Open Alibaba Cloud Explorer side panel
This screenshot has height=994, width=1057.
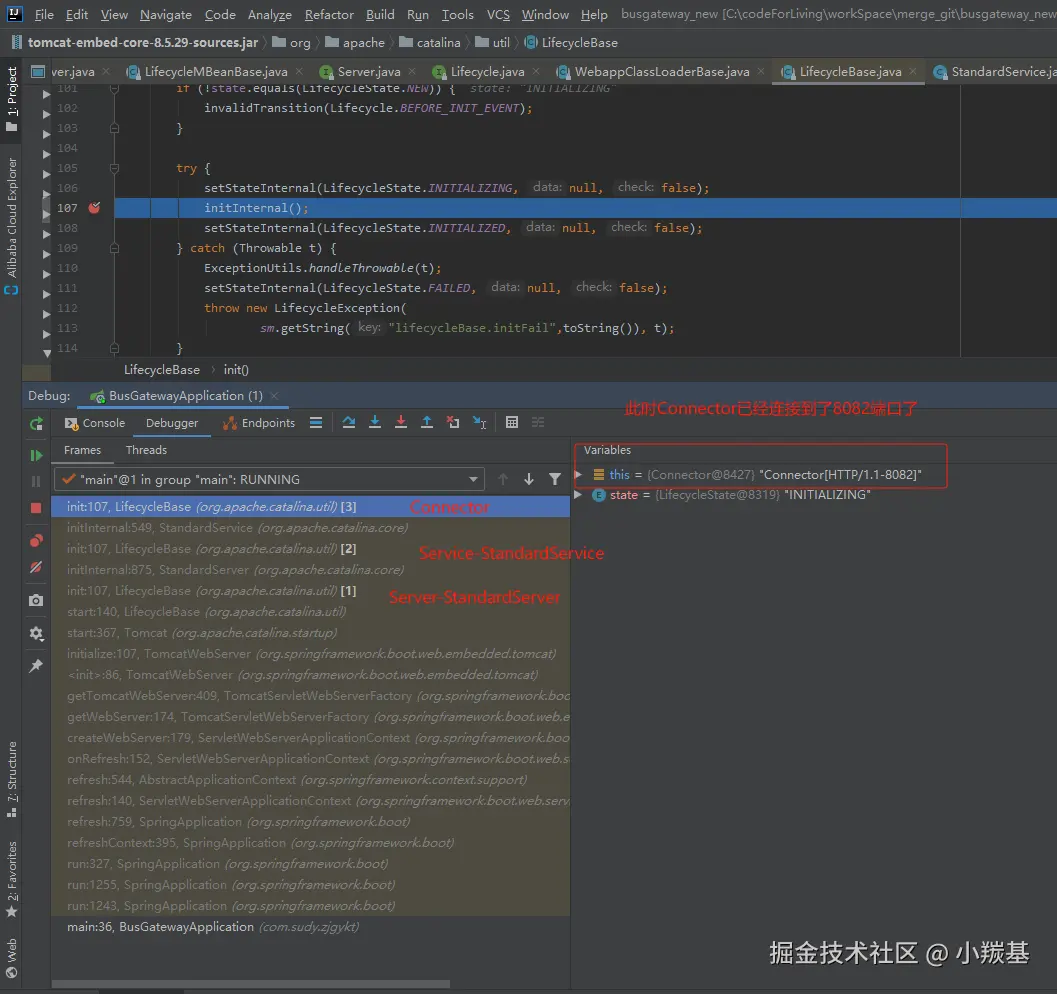pyautogui.click(x=11, y=226)
